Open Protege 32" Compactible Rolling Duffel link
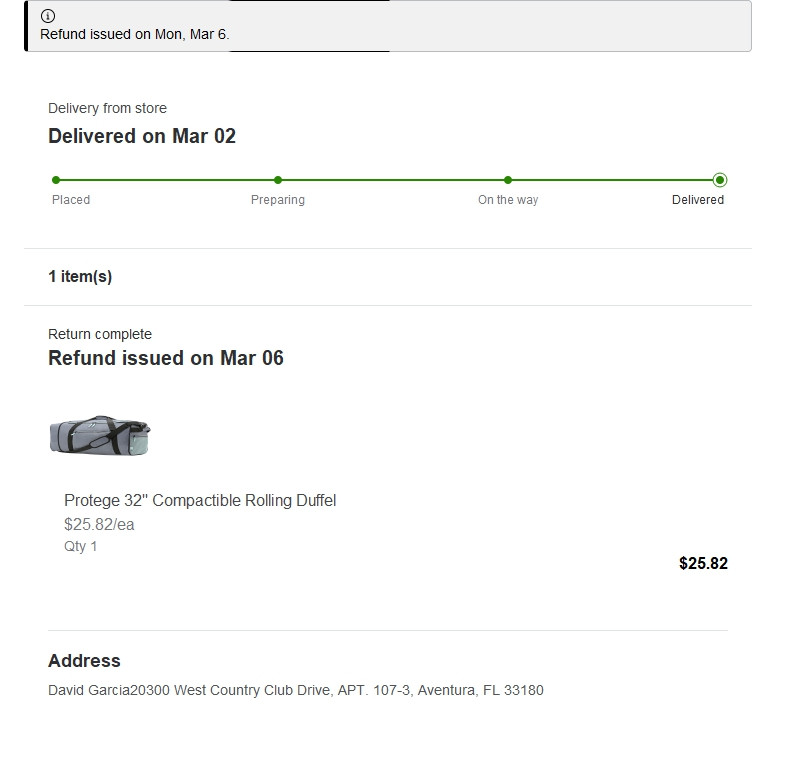Viewport: 800px width, 766px height. pyautogui.click(x=200, y=500)
